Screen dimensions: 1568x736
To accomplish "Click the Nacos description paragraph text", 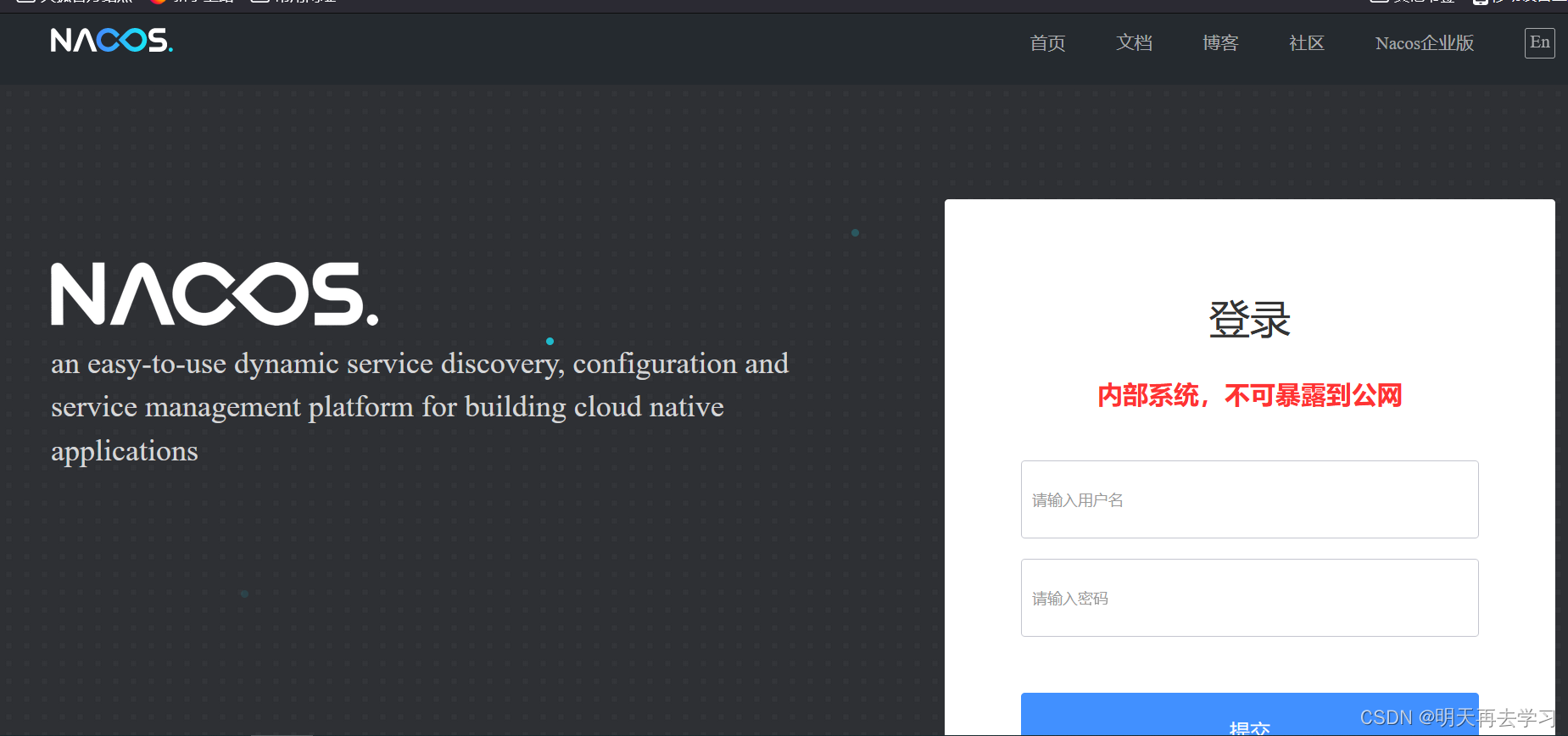I will [x=420, y=407].
